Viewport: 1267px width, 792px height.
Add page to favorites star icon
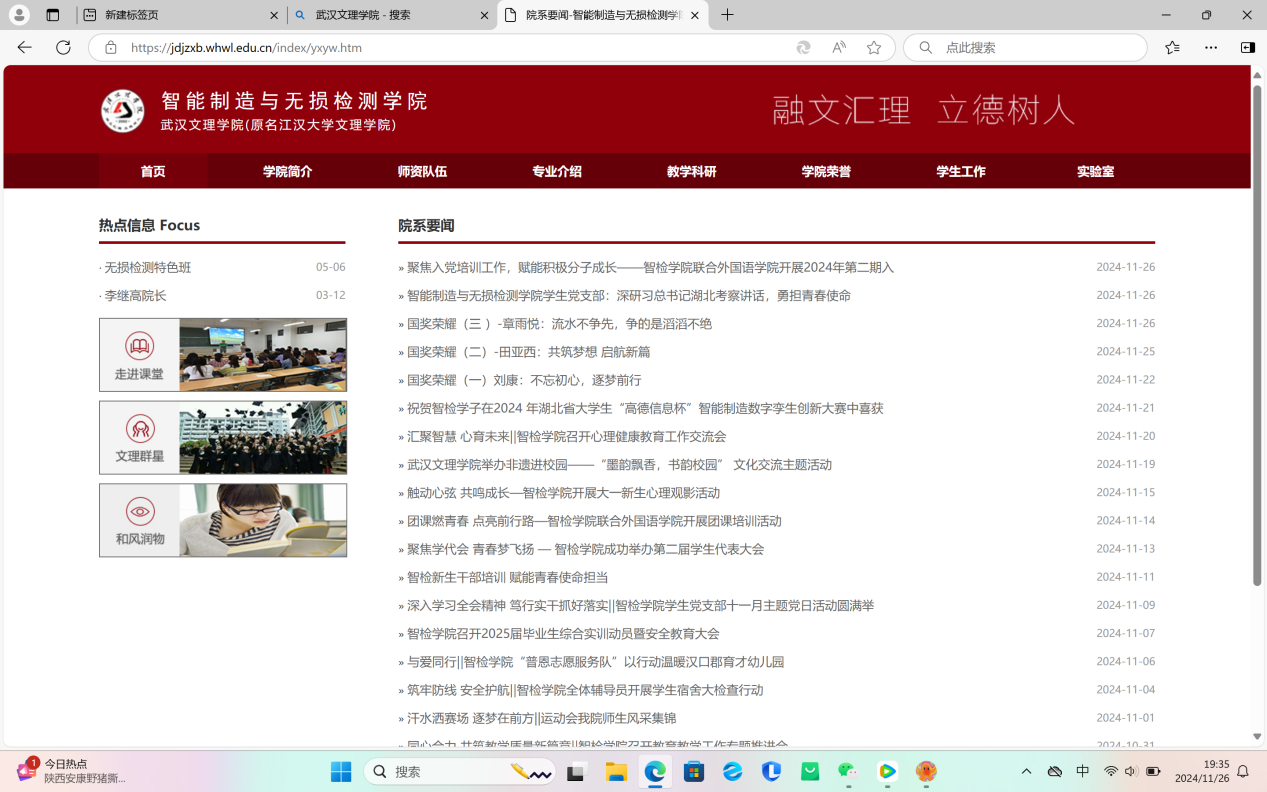[x=874, y=47]
